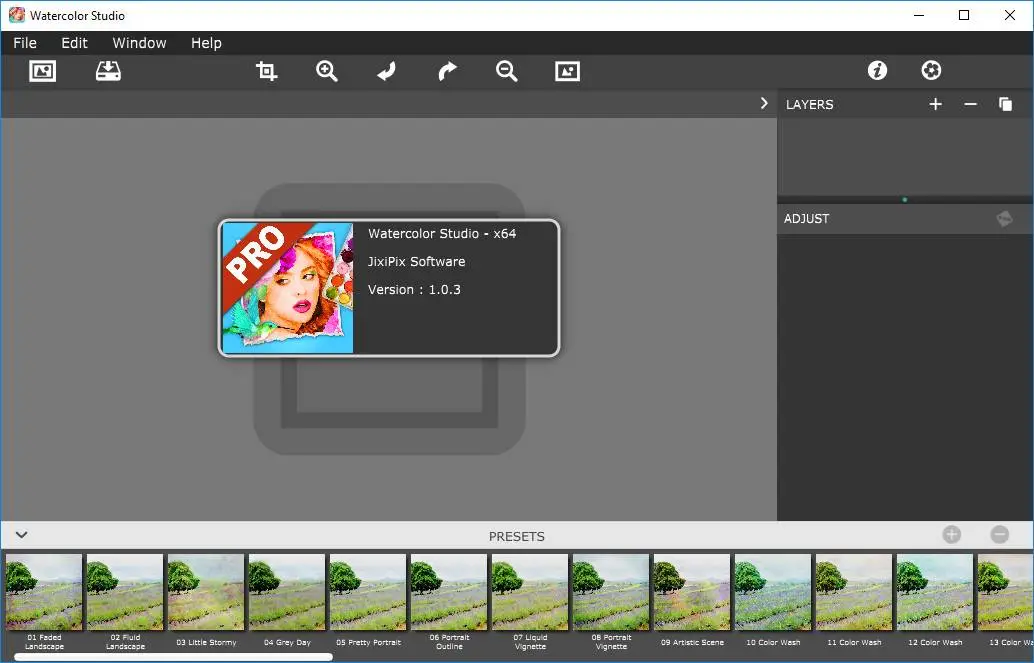Close the Watercolor Studio window
The height and width of the screenshot is (663, 1034).
click(x=1010, y=15)
